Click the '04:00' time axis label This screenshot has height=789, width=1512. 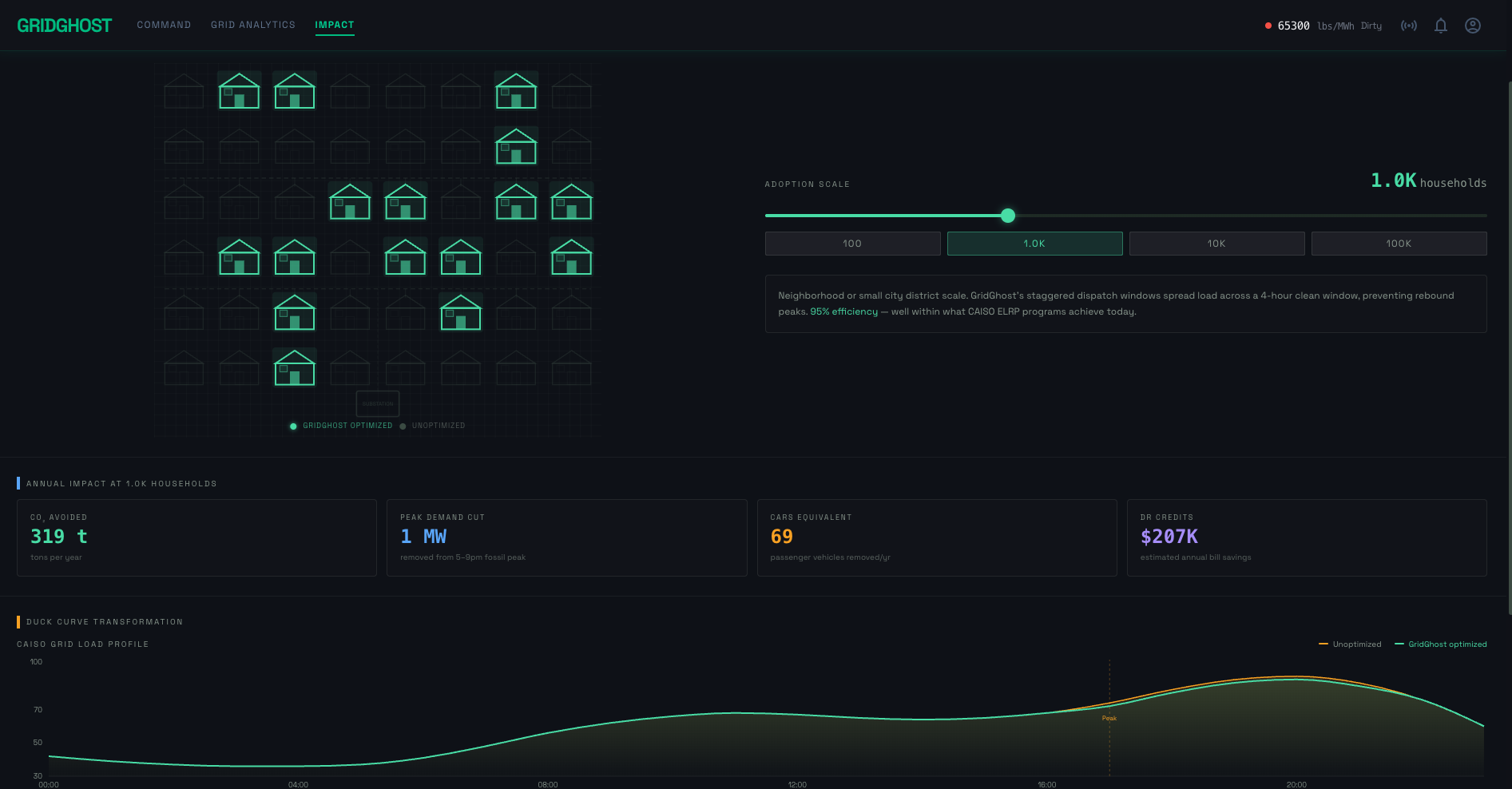click(298, 785)
